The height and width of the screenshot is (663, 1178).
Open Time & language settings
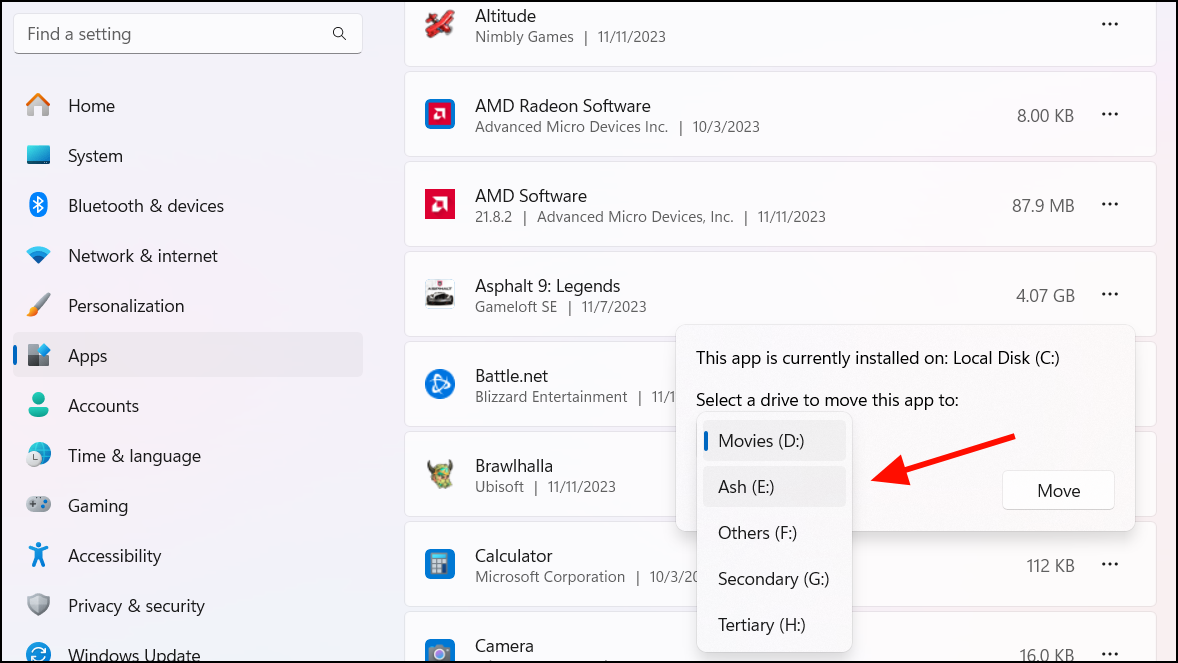tap(188, 456)
